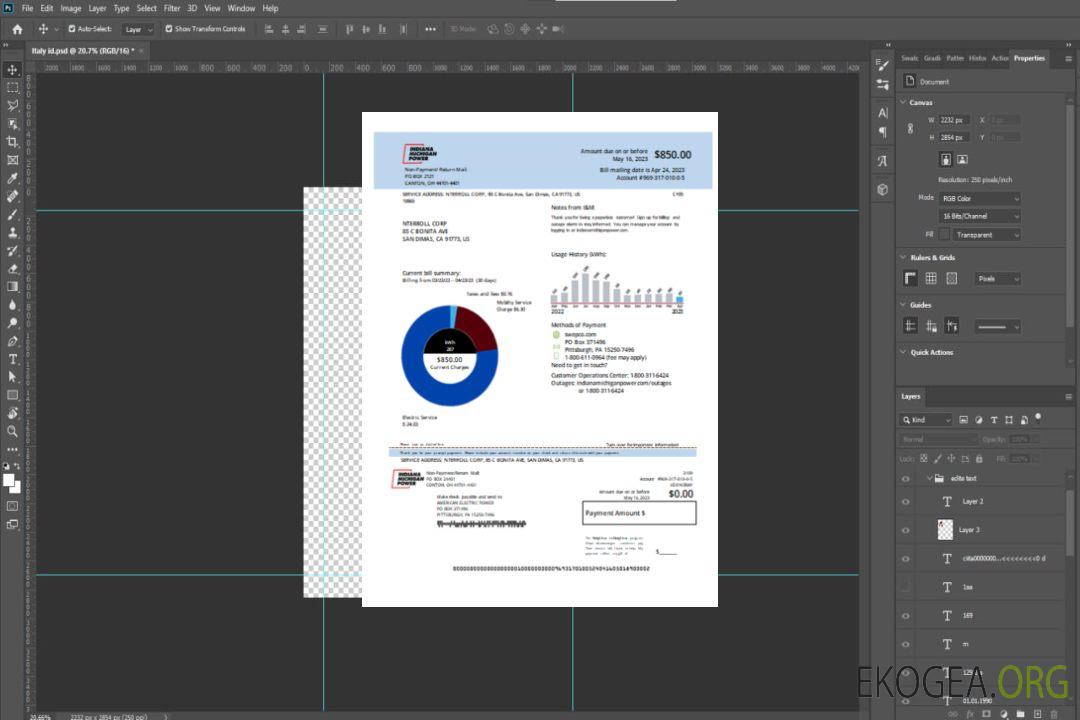Select the Zoom tool magnifier
This screenshot has width=1080, height=720.
13,431
